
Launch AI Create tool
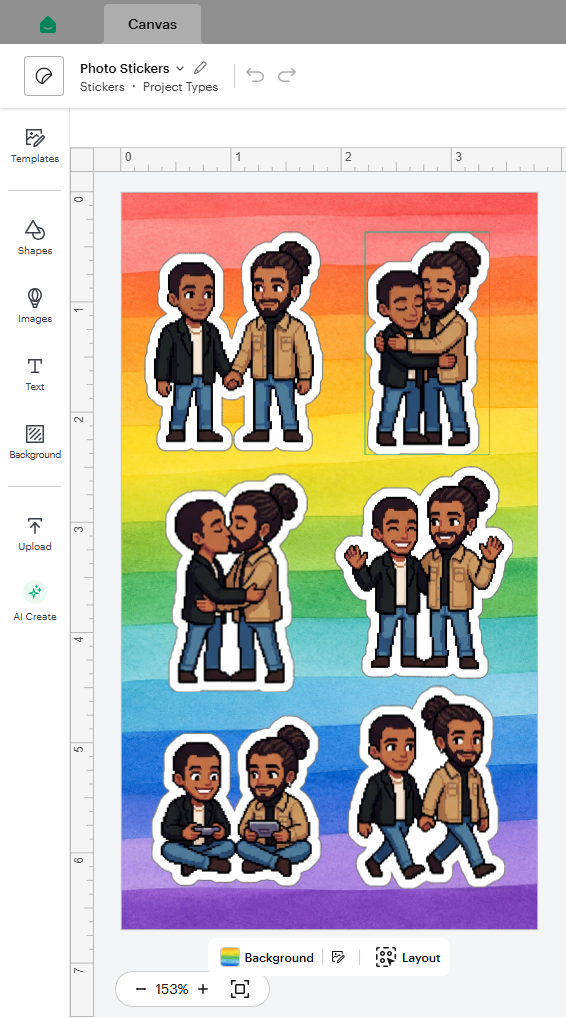pos(34,601)
